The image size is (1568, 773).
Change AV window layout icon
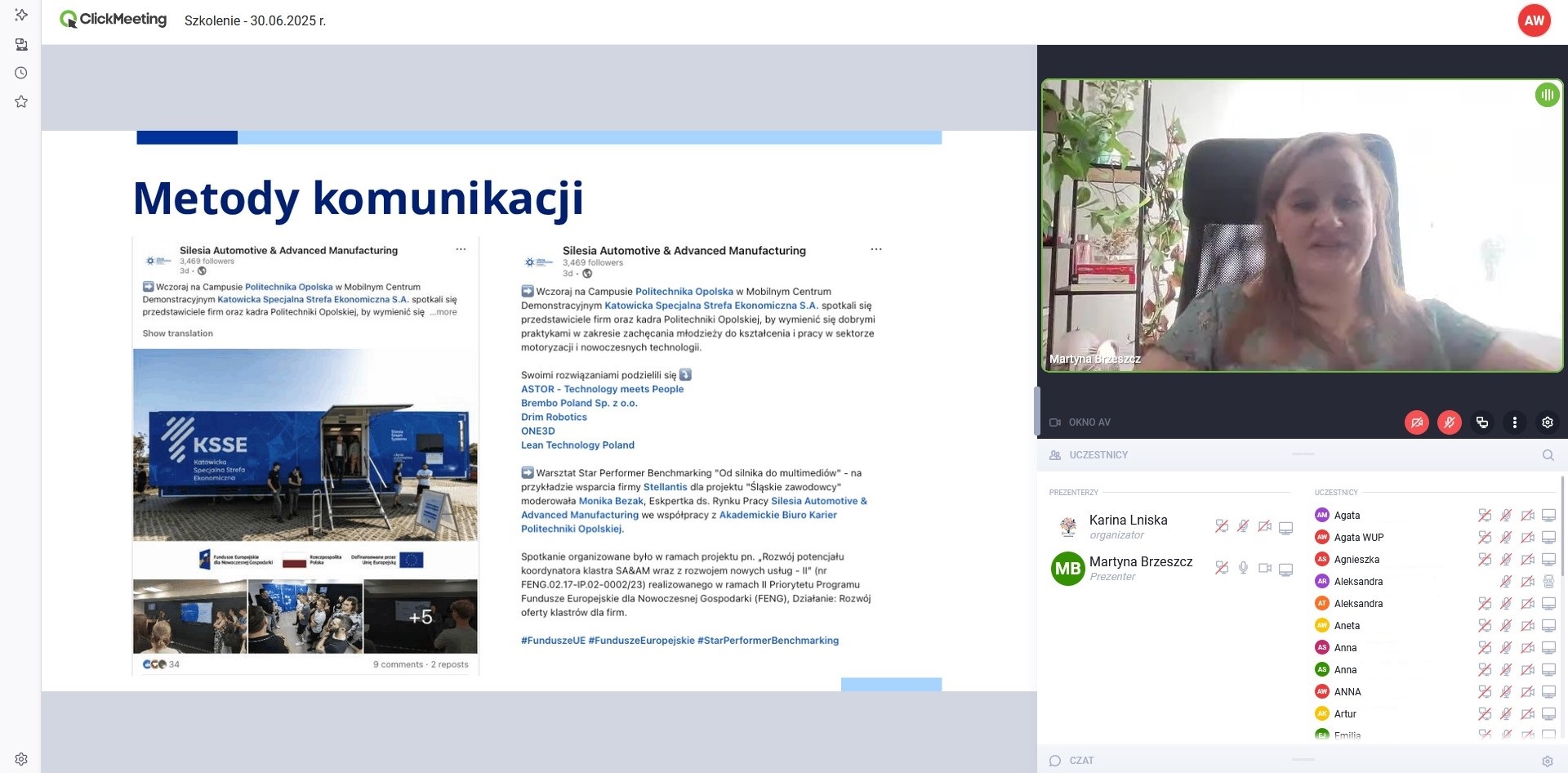[1482, 422]
